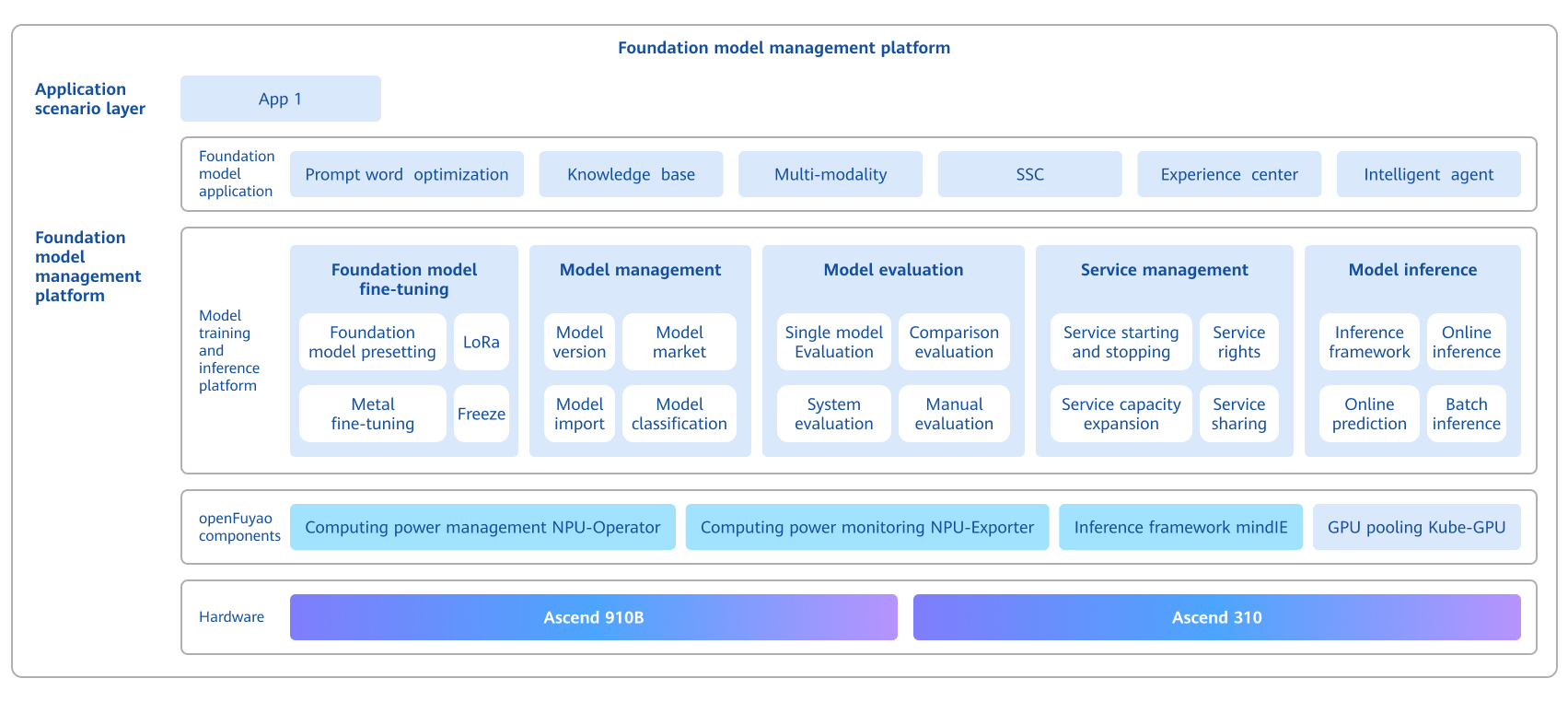Select the GPU pooling Kube-GPU component
Image resolution: width=1568 pixels, height=702 pixels.
tap(1416, 527)
